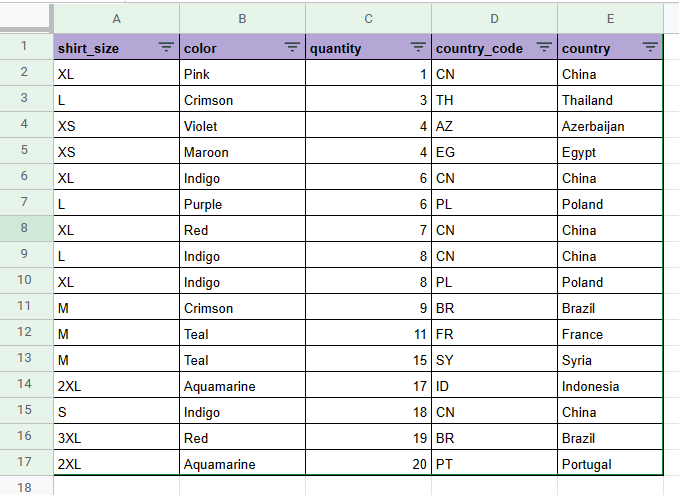The image size is (679, 495).
Task: Click the Aquamarine cell in row 17
Action: (x=242, y=463)
